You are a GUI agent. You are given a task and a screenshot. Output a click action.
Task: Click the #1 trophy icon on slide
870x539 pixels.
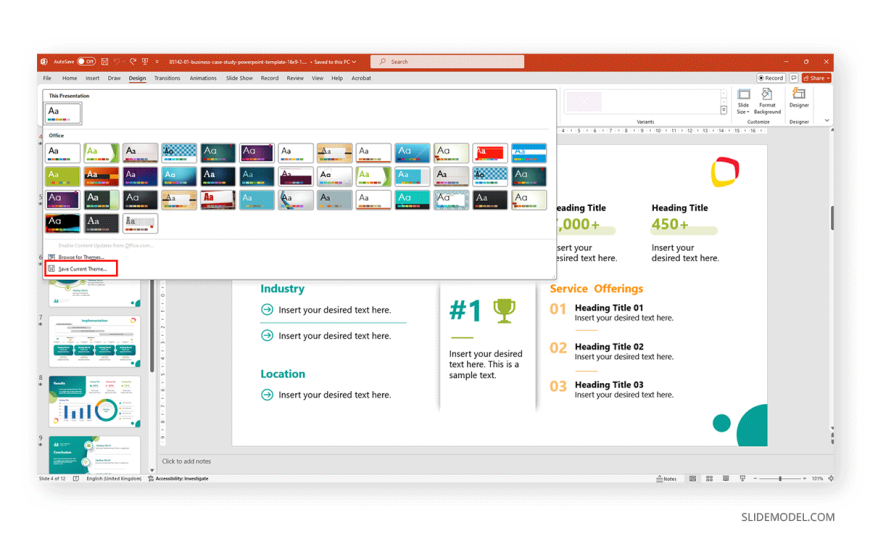click(504, 310)
